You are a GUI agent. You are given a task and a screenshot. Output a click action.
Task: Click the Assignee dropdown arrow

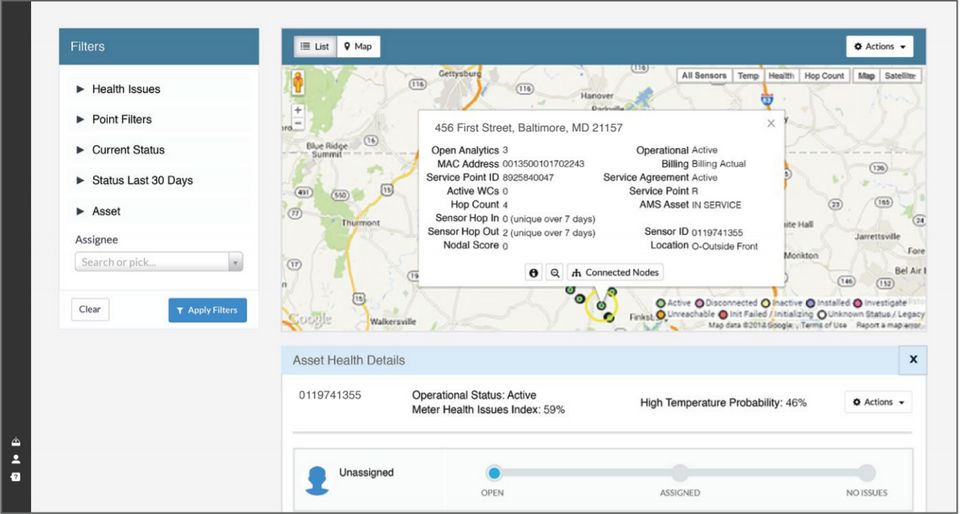236,262
